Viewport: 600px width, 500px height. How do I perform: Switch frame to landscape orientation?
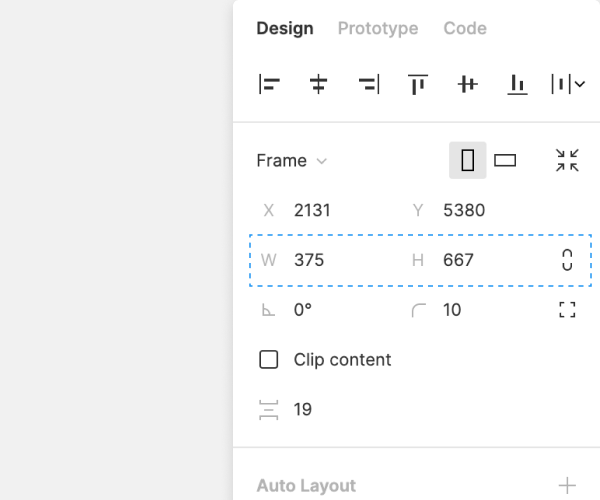click(505, 160)
